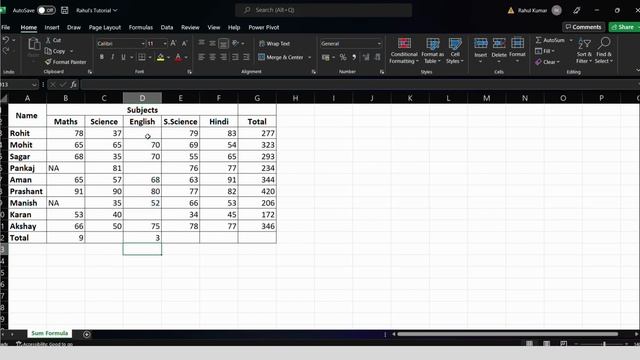
Task: Click the Comma Style icon
Action: coord(354,57)
